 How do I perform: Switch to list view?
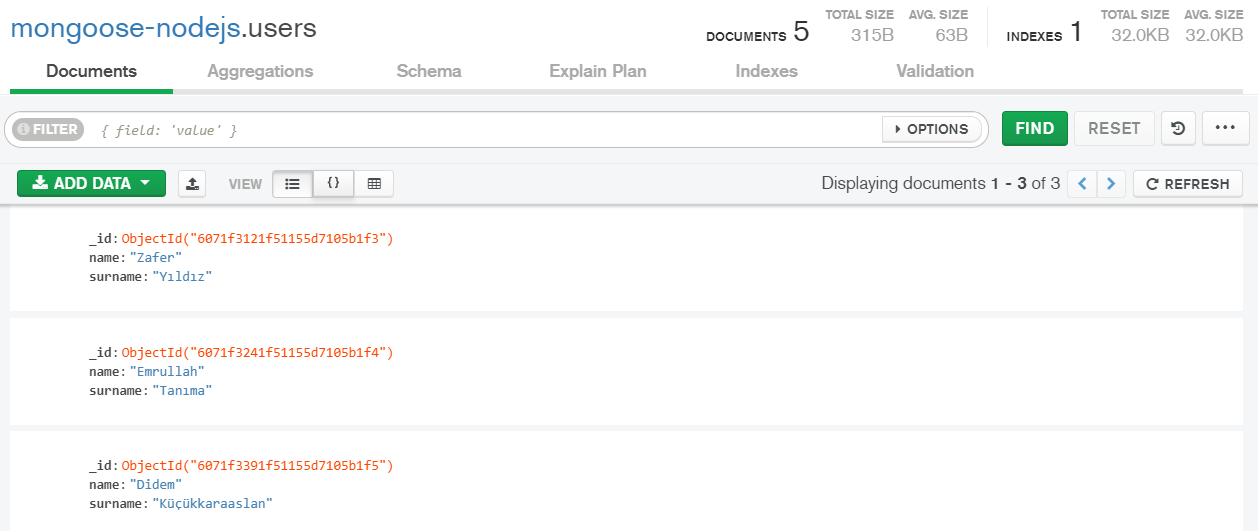(x=292, y=184)
